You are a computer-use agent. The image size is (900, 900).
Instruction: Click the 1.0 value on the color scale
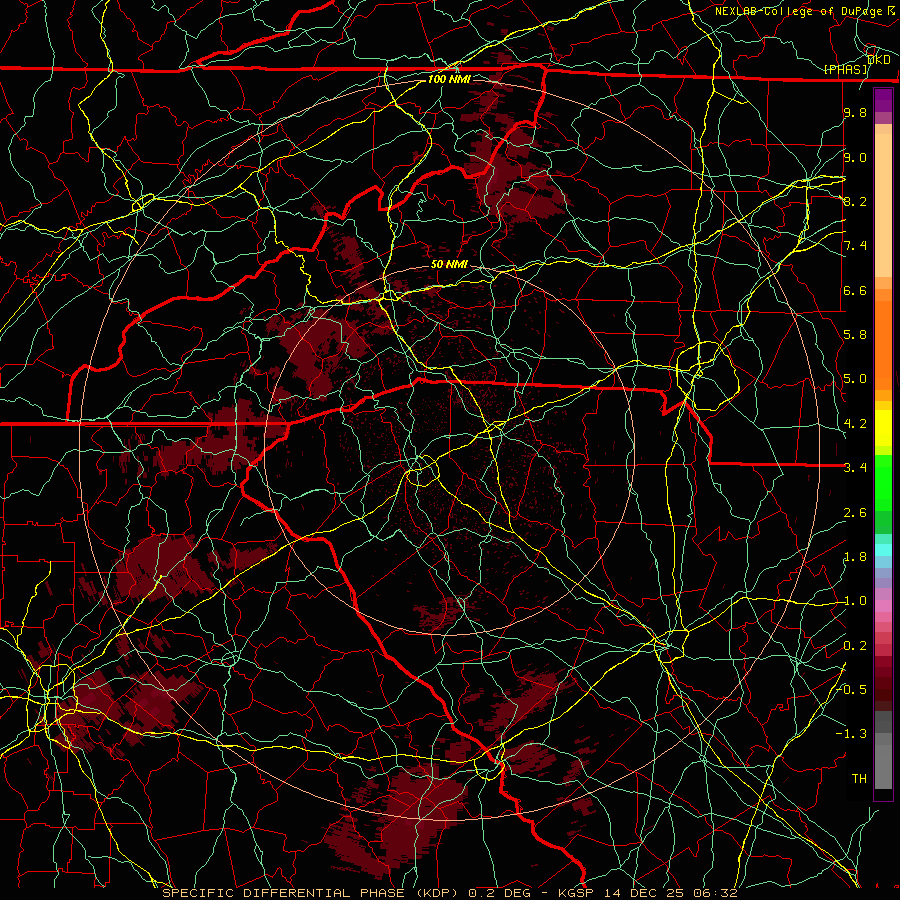tap(855, 601)
